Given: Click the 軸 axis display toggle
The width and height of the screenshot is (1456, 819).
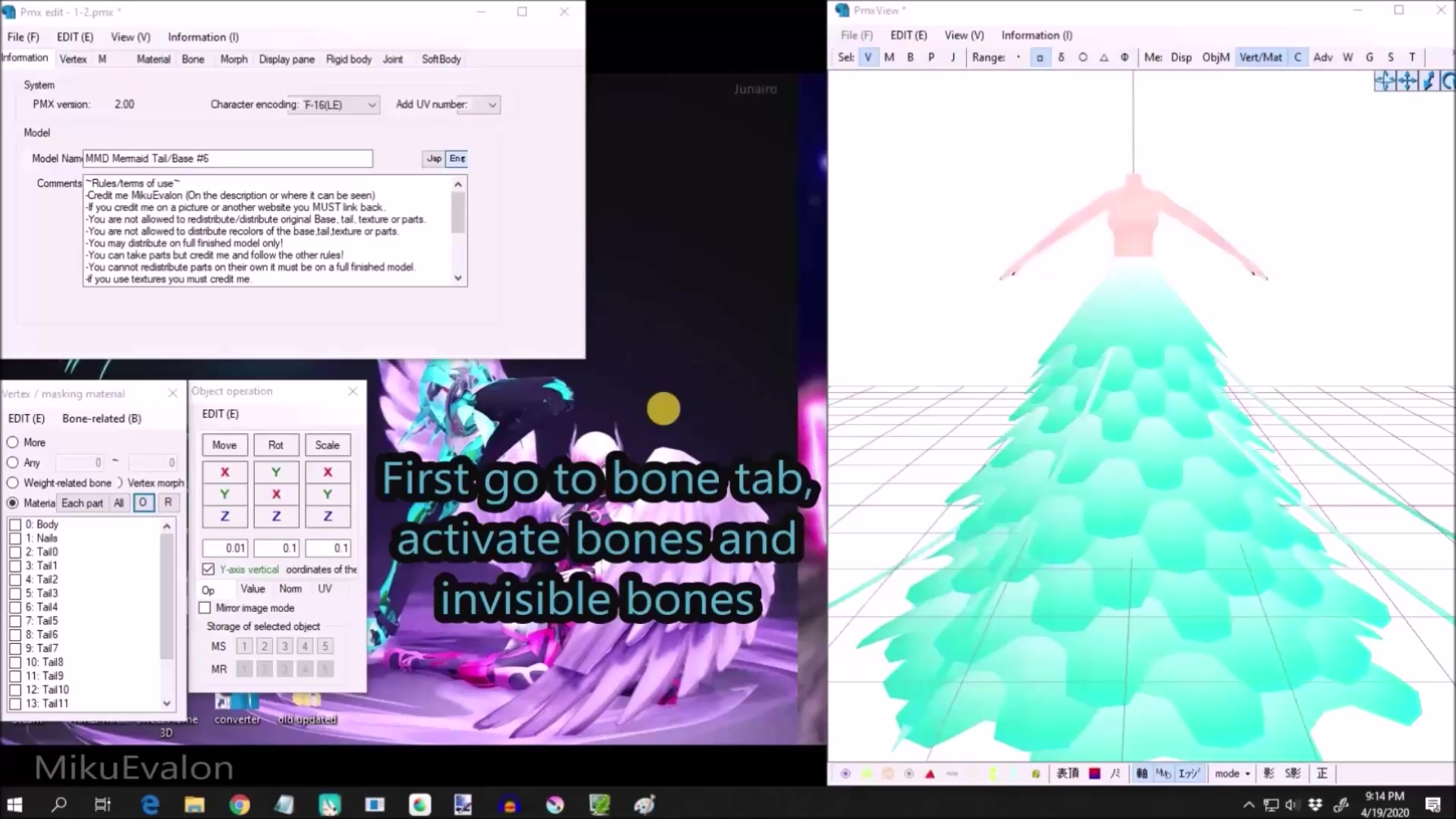Looking at the screenshot, I should (1141, 773).
